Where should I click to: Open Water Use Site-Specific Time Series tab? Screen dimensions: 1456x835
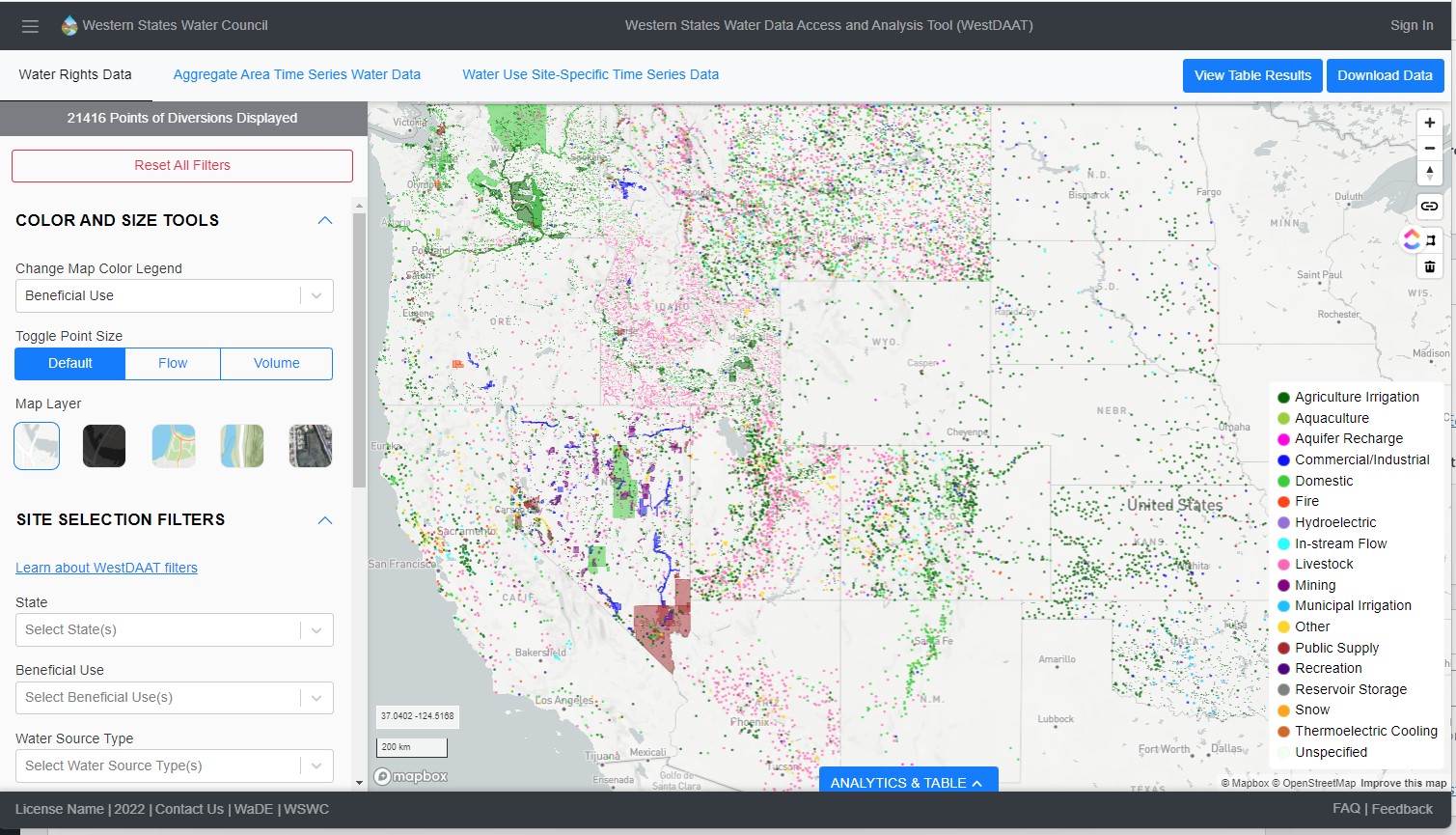point(590,75)
